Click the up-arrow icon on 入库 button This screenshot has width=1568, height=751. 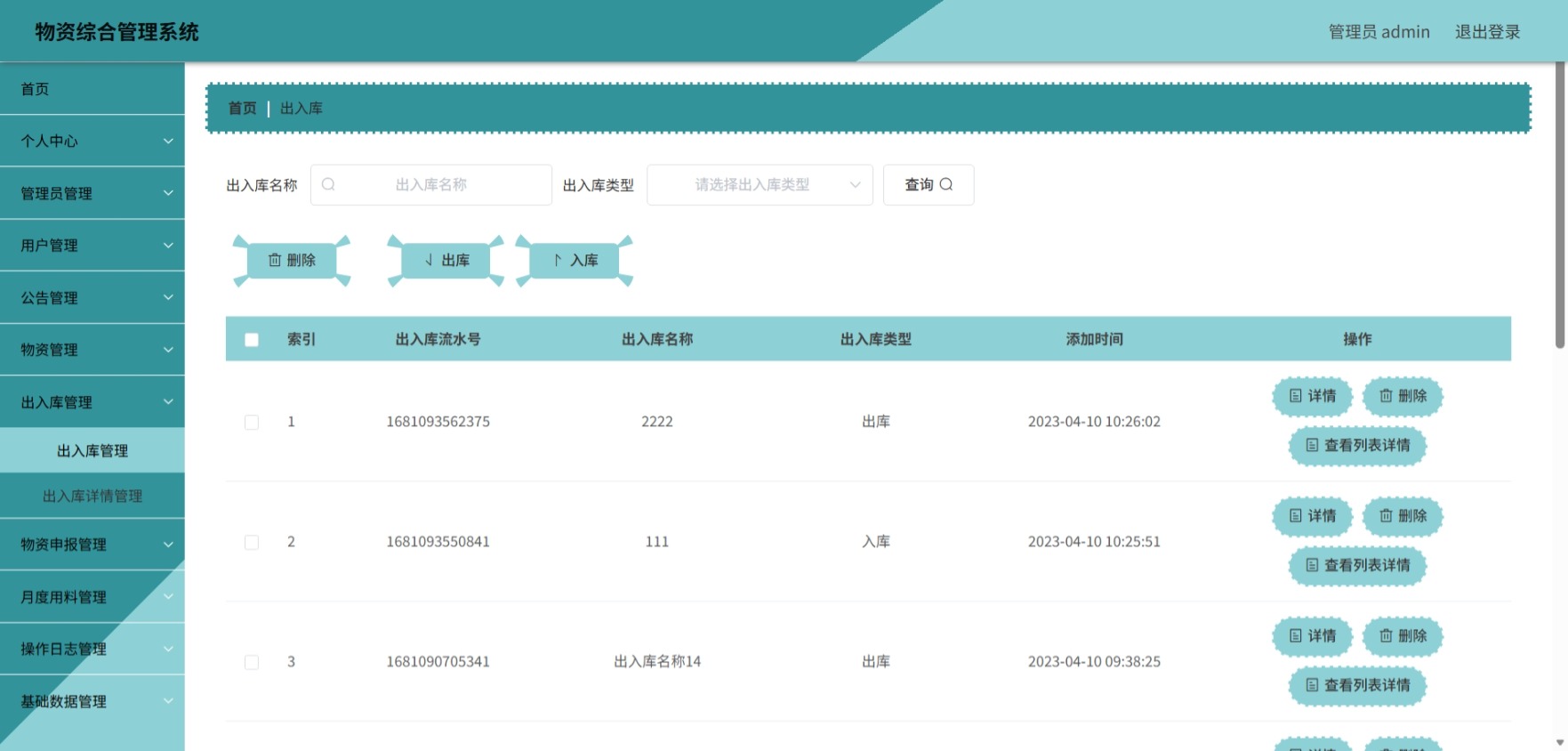tap(558, 260)
